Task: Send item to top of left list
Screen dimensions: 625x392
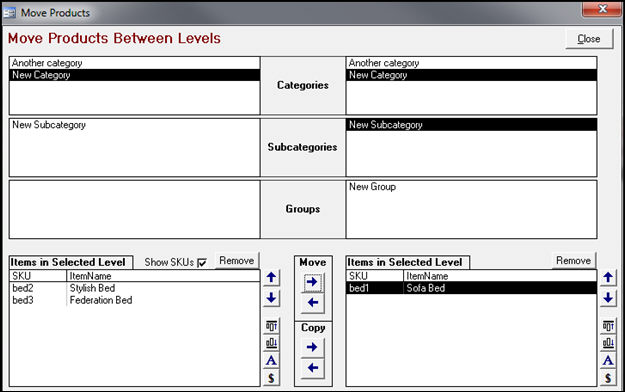Action: pyautogui.click(x=271, y=326)
